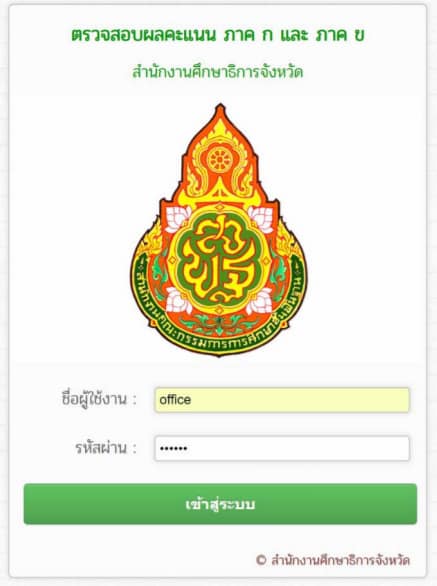Image resolution: width=437 pixels, height=586 pixels.
Task: Click the copyright symbol in the footer
Action: coord(261,560)
